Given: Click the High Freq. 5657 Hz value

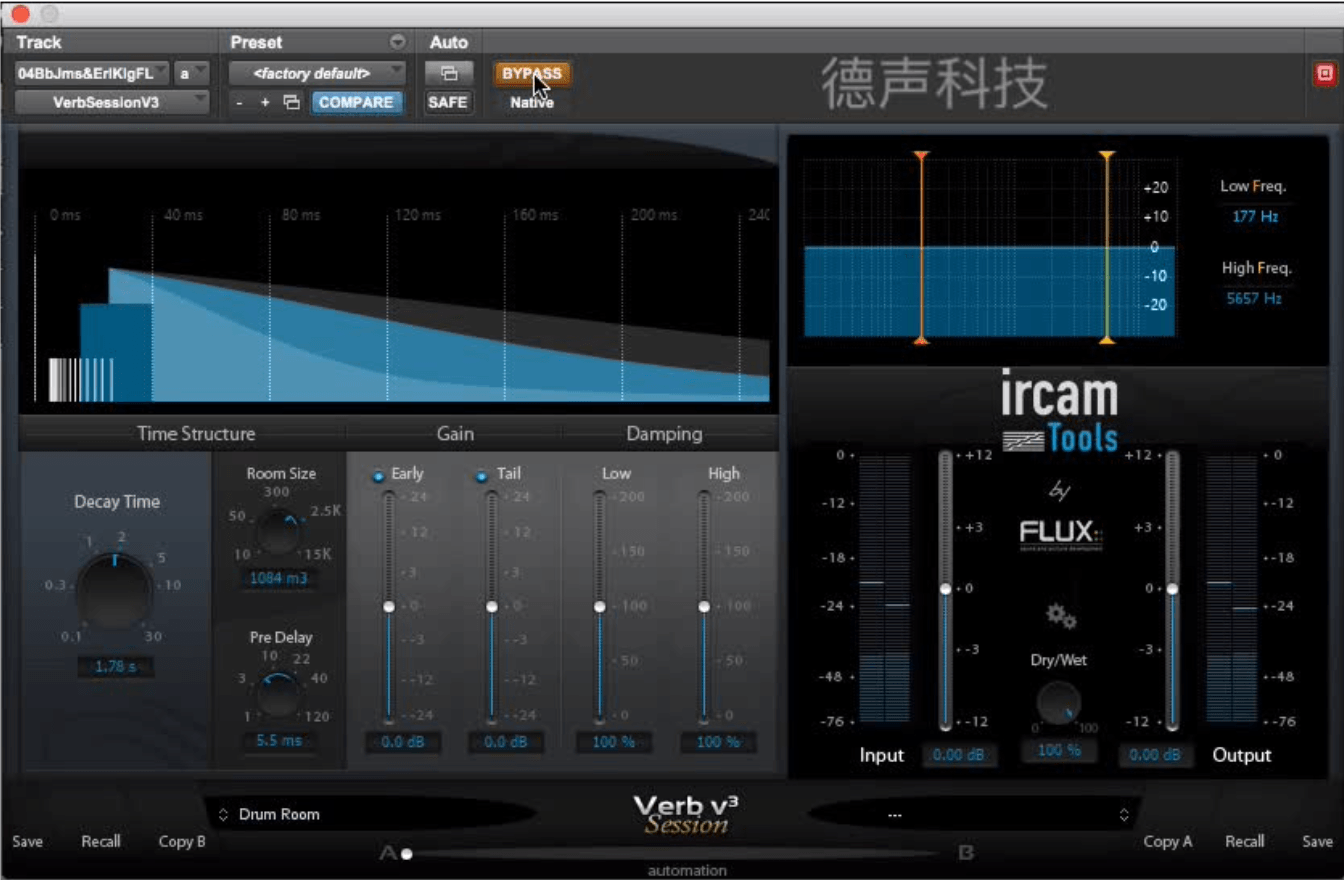Looking at the screenshot, I should (1255, 297).
